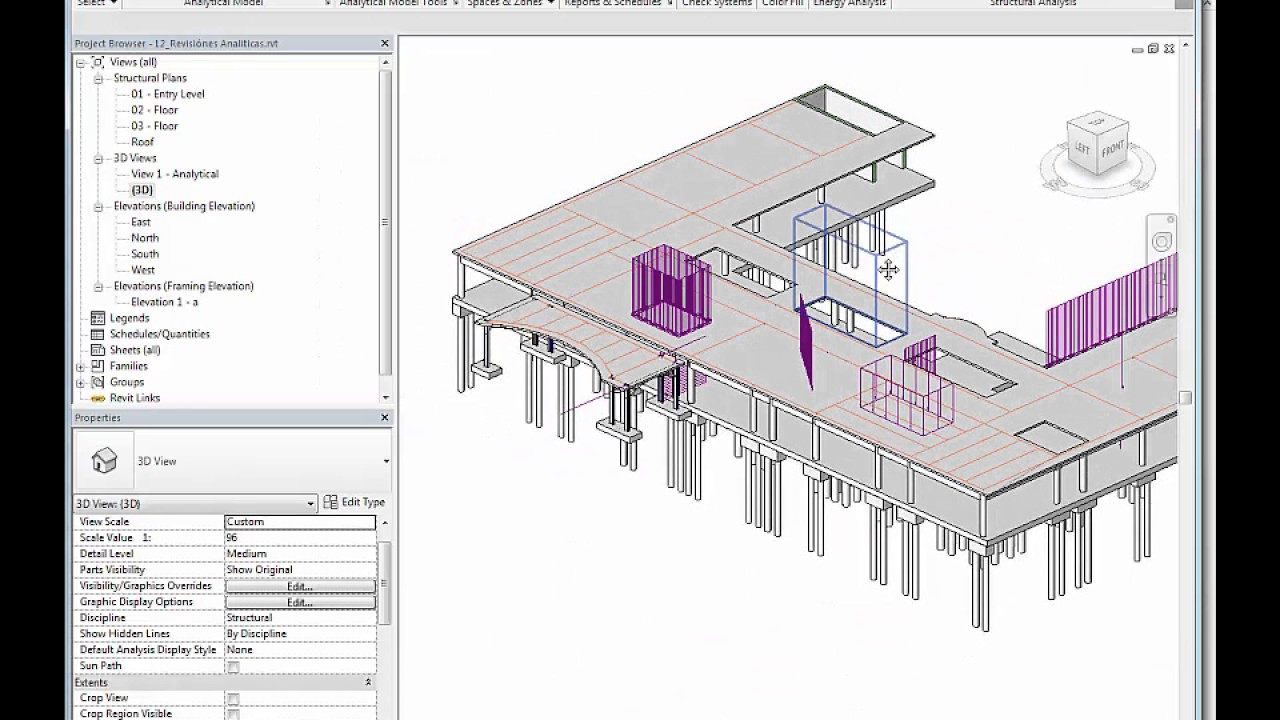Click the Check Systems panel title
The width and height of the screenshot is (1280, 720).
click(716, 3)
